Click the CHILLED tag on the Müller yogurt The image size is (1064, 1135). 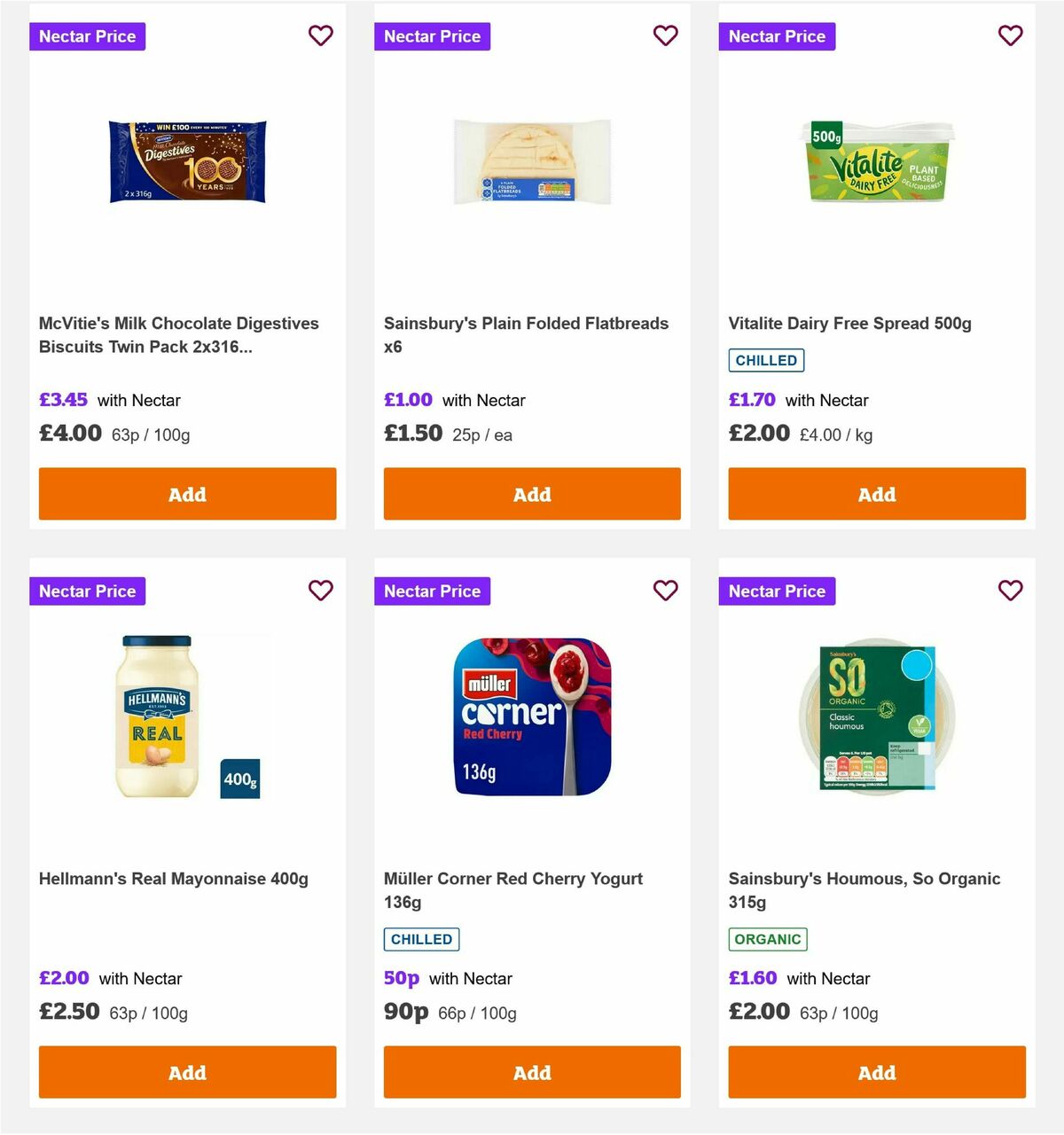pyautogui.click(x=421, y=939)
